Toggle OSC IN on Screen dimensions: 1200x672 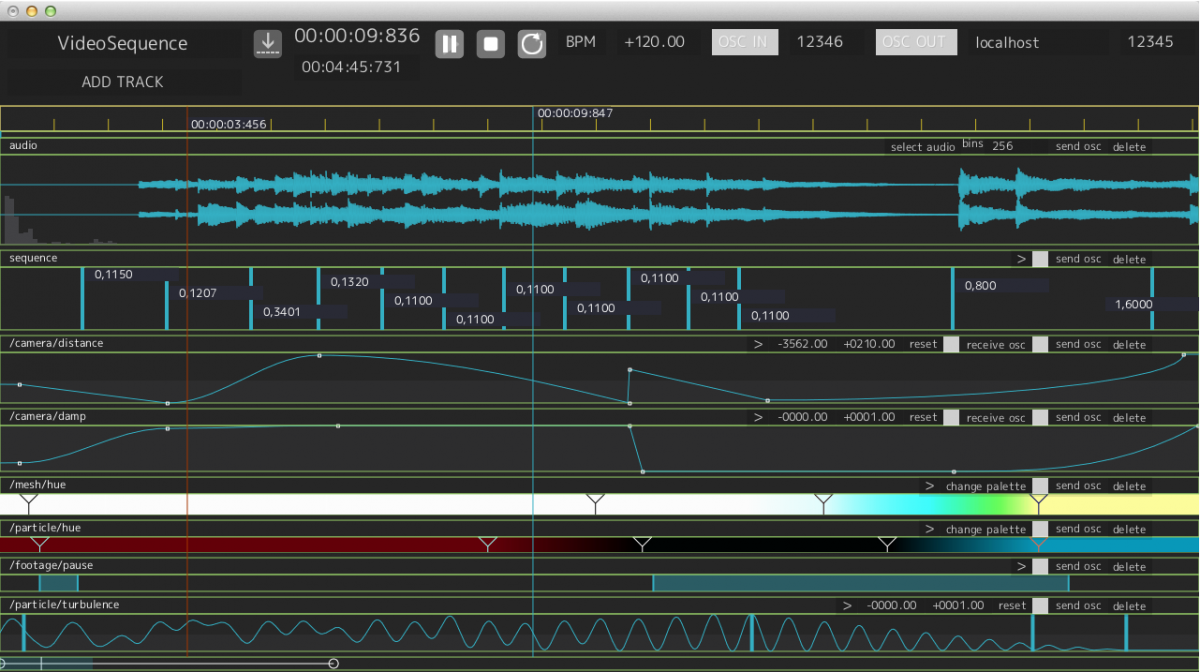point(744,42)
